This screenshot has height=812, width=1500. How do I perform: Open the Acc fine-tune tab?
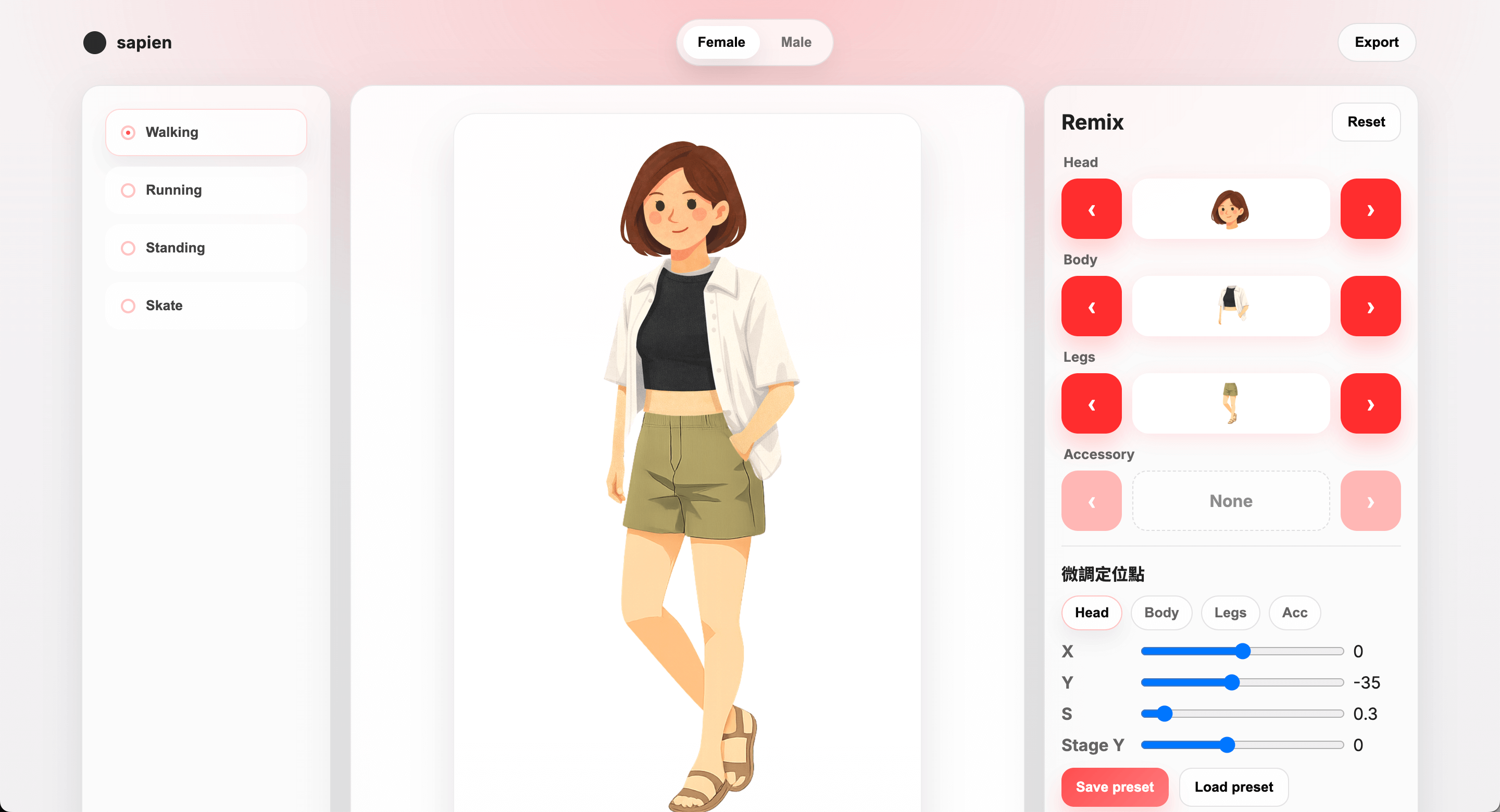1294,612
